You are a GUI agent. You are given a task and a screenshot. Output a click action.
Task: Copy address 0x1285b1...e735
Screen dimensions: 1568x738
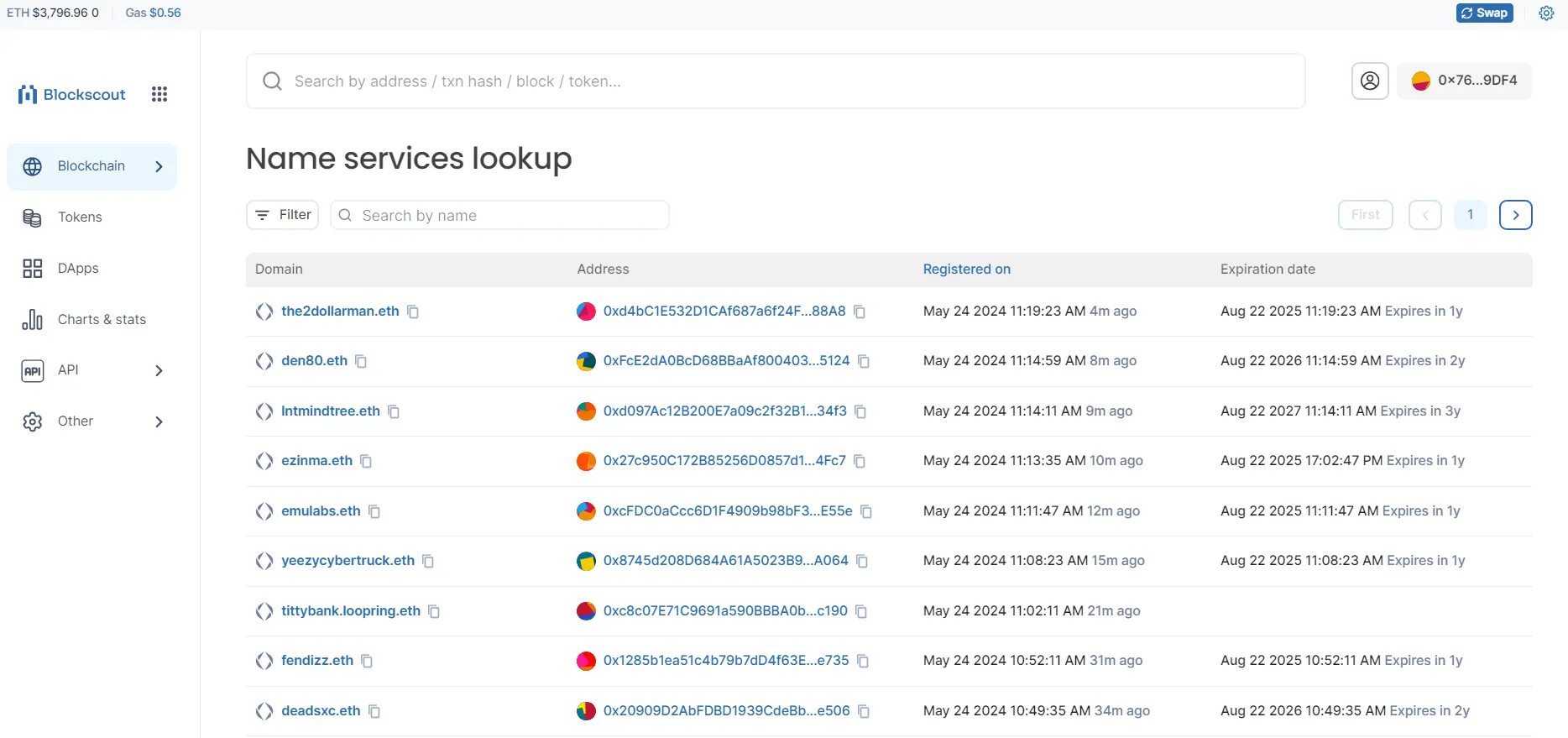click(863, 661)
